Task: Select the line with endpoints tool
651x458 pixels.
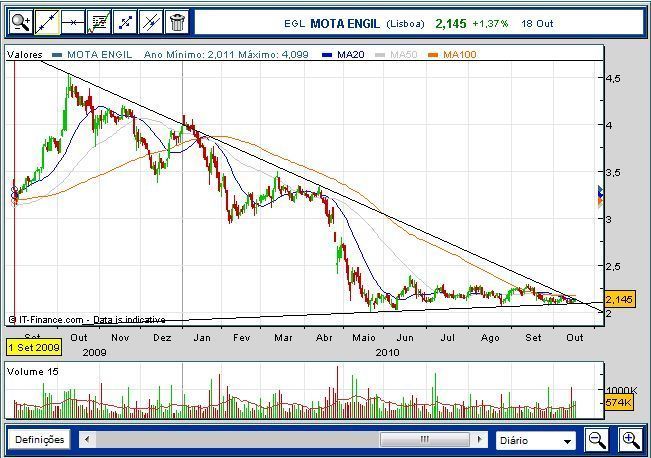Action: coord(125,22)
